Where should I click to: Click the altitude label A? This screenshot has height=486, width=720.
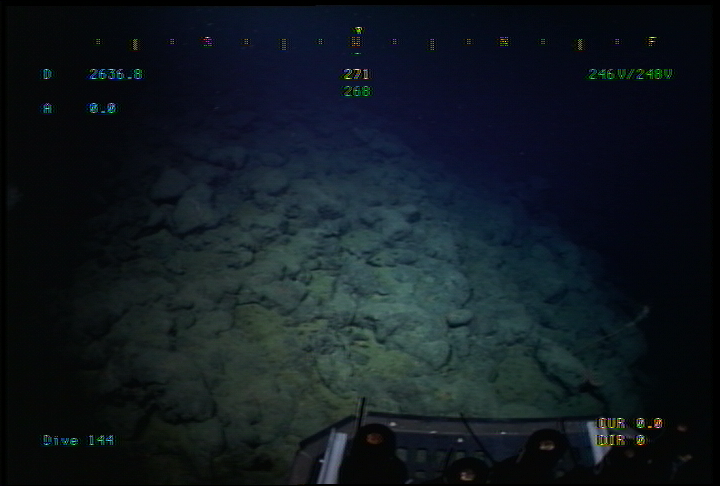[47, 108]
